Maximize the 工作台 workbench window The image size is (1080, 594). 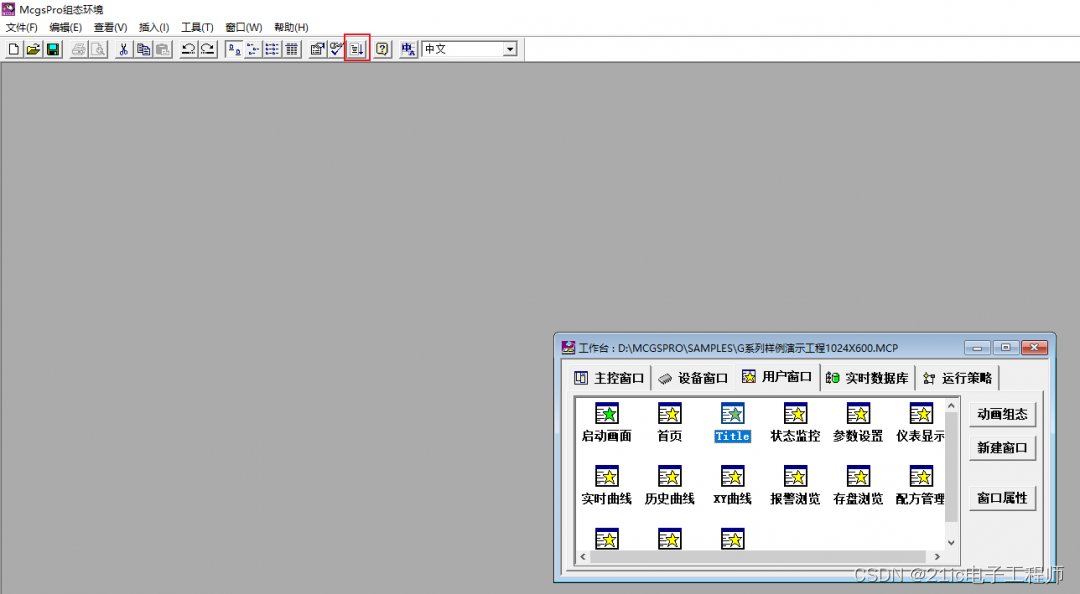[x=1006, y=347]
